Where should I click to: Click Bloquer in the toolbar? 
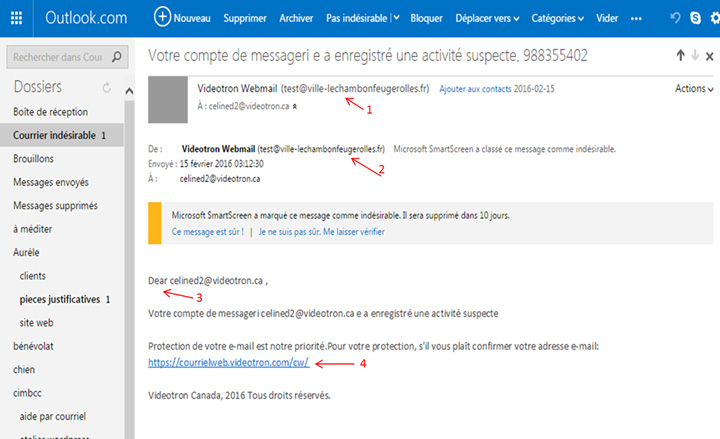point(426,18)
